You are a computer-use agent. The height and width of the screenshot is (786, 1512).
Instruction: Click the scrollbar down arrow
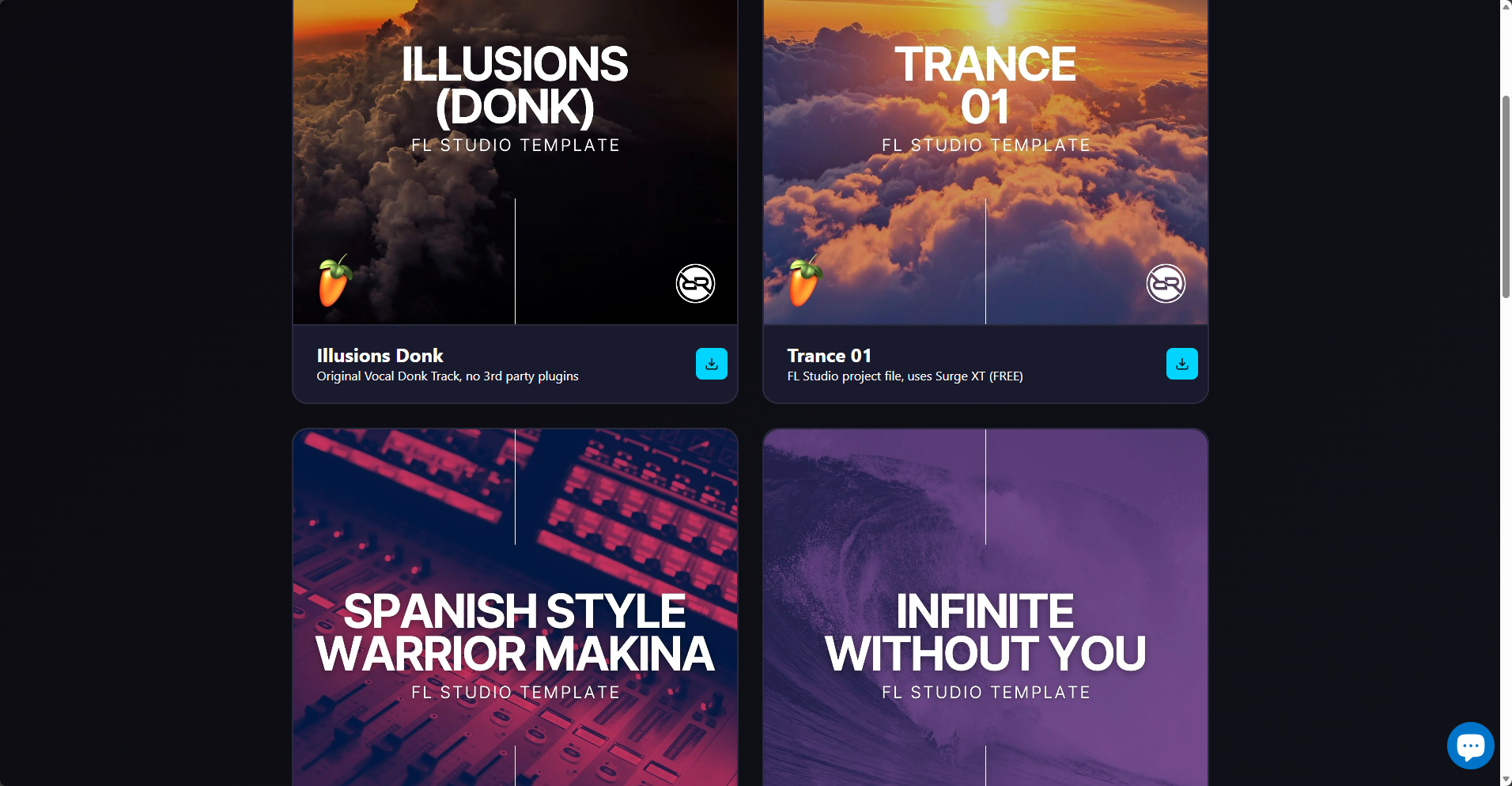(1506, 780)
